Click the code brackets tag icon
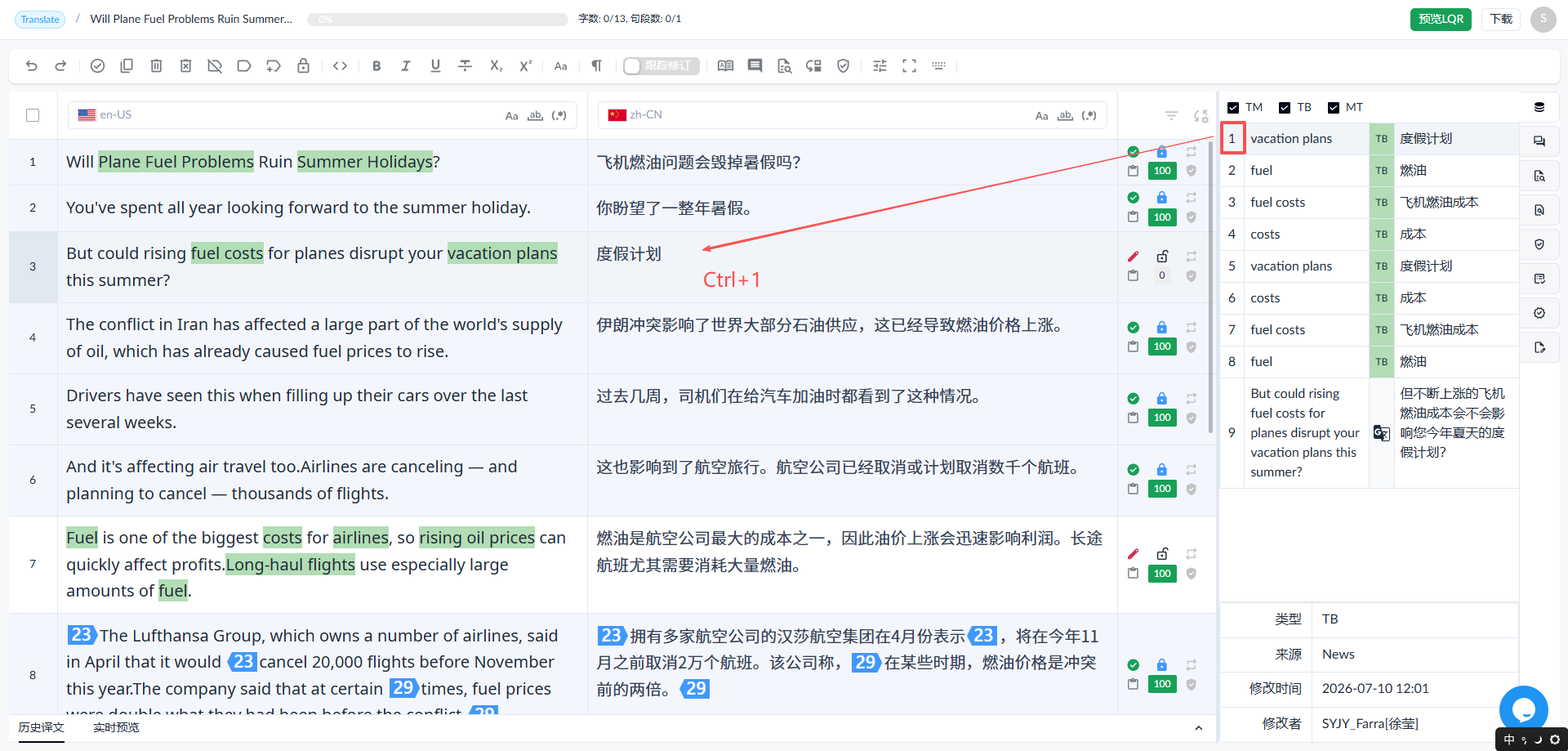The width and height of the screenshot is (1568, 751). point(341,66)
